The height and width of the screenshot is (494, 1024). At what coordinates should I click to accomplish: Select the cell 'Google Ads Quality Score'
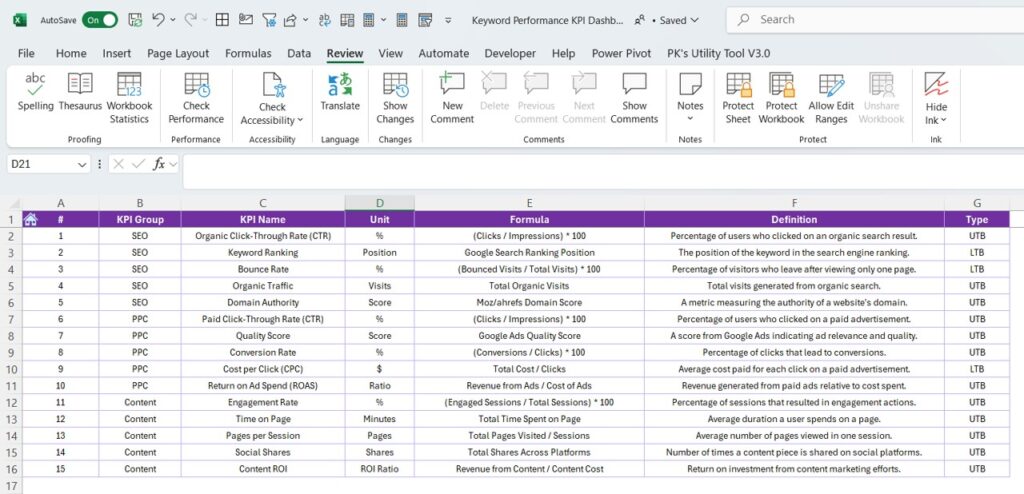point(529,336)
